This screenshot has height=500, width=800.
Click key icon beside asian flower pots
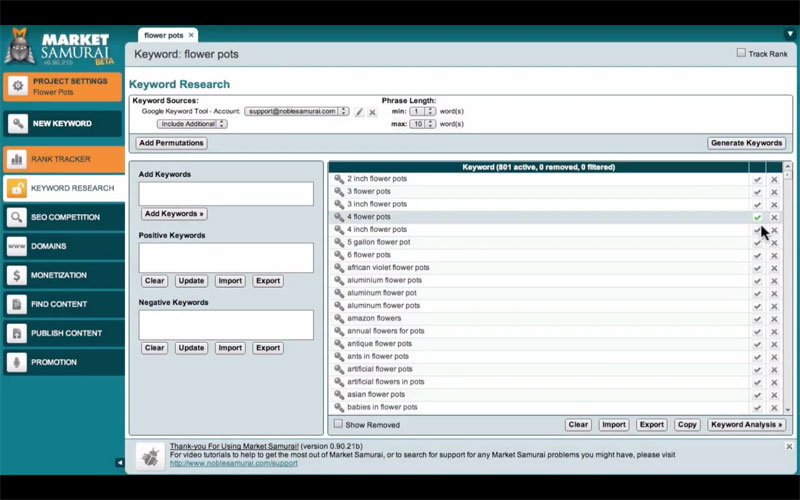[x=339, y=394]
